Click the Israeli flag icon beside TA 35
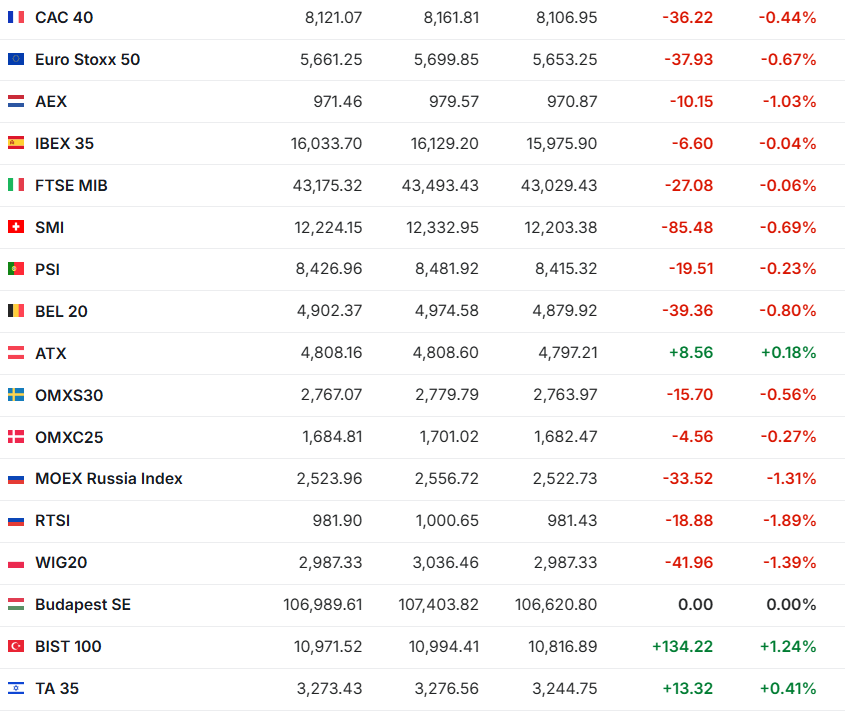Viewport: 845px width, 713px height. 16,689
